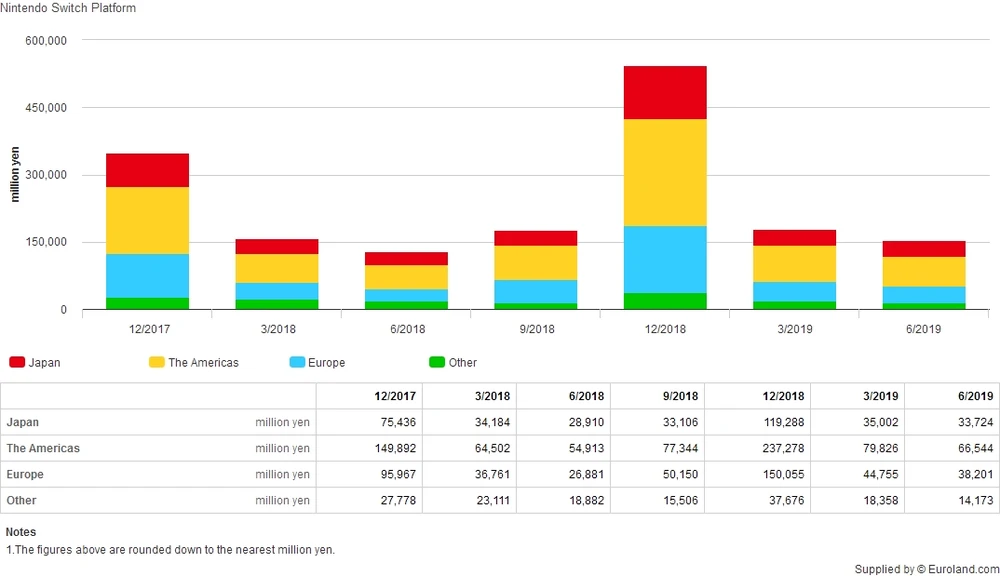Image resolution: width=1000 pixels, height=576 pixels.
Task: Hide the Europe series via the legend
Action: (x=327, y=362)
